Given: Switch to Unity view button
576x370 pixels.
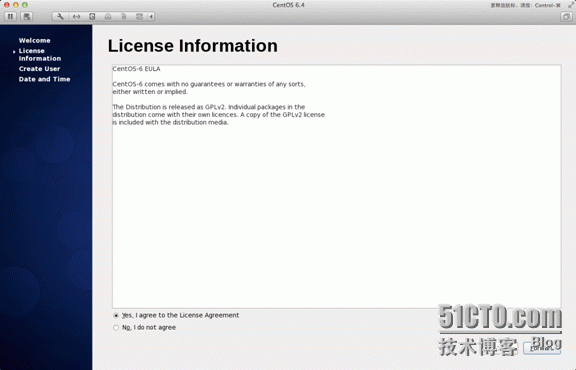Looking at the screenshot, I should pos(566,17).
